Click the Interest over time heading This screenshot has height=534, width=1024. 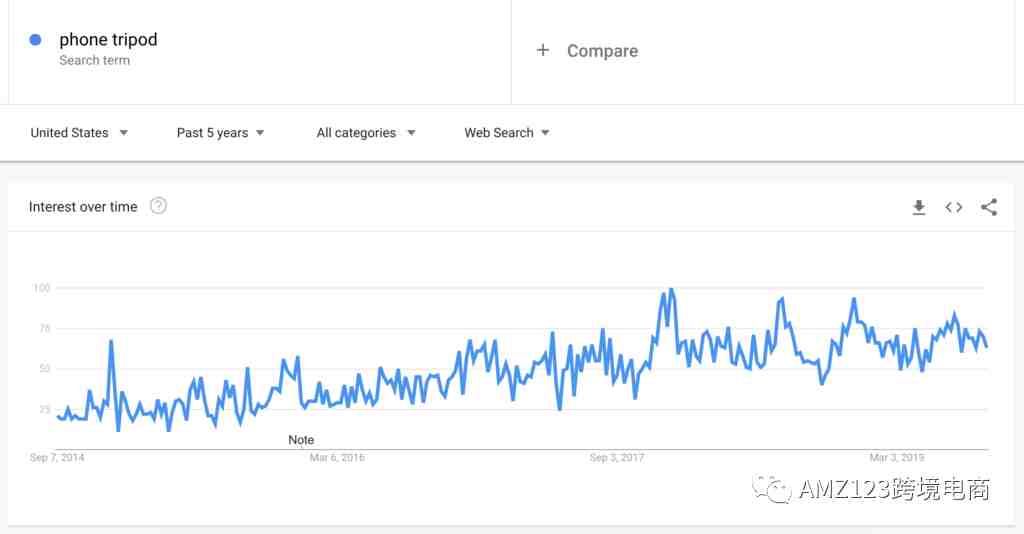[83, 207]
